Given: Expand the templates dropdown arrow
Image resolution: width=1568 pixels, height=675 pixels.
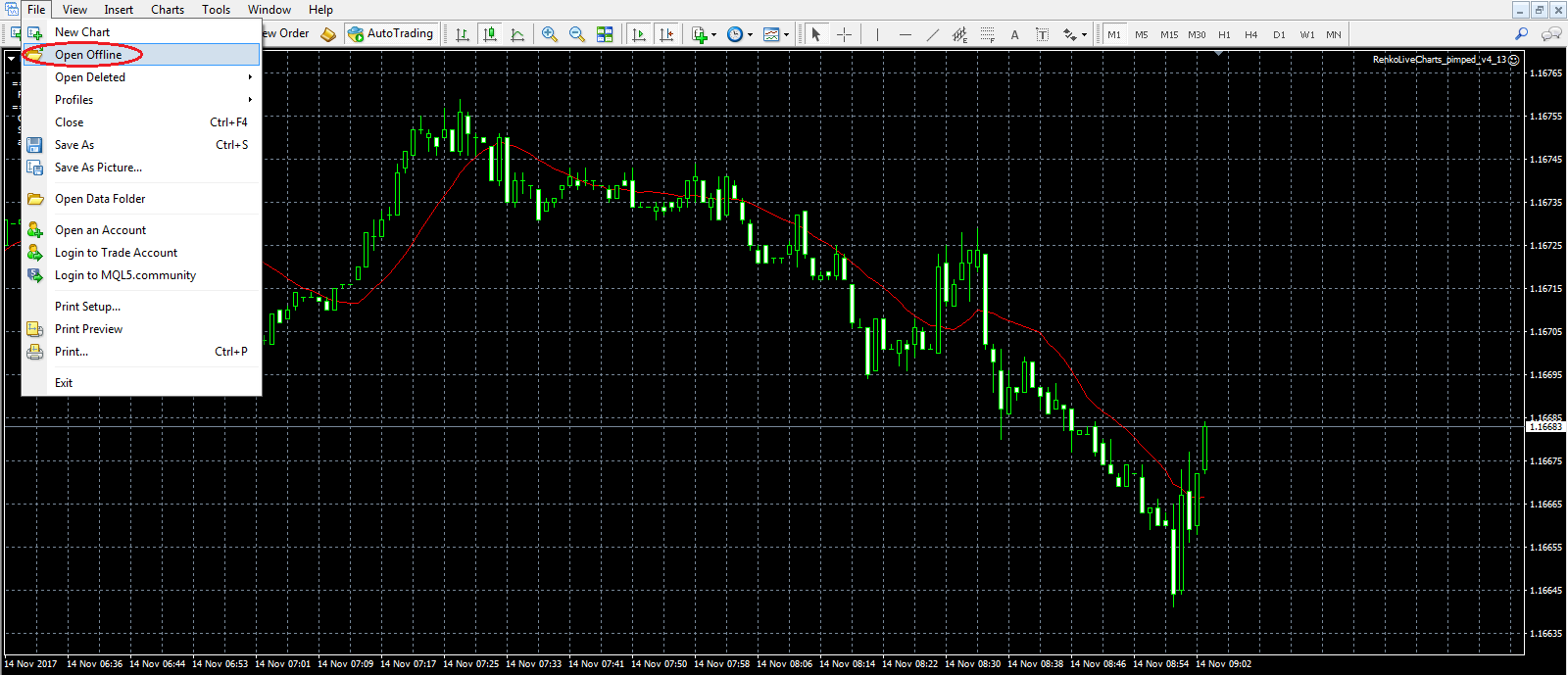Looking at the screenshot, I should pos(786,34).
